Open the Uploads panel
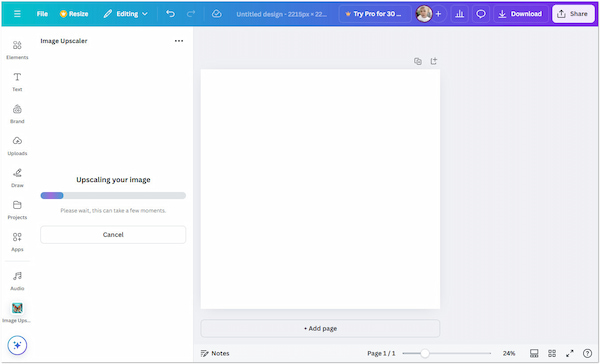Screen dimensions: 600x364 coord(17,146)
